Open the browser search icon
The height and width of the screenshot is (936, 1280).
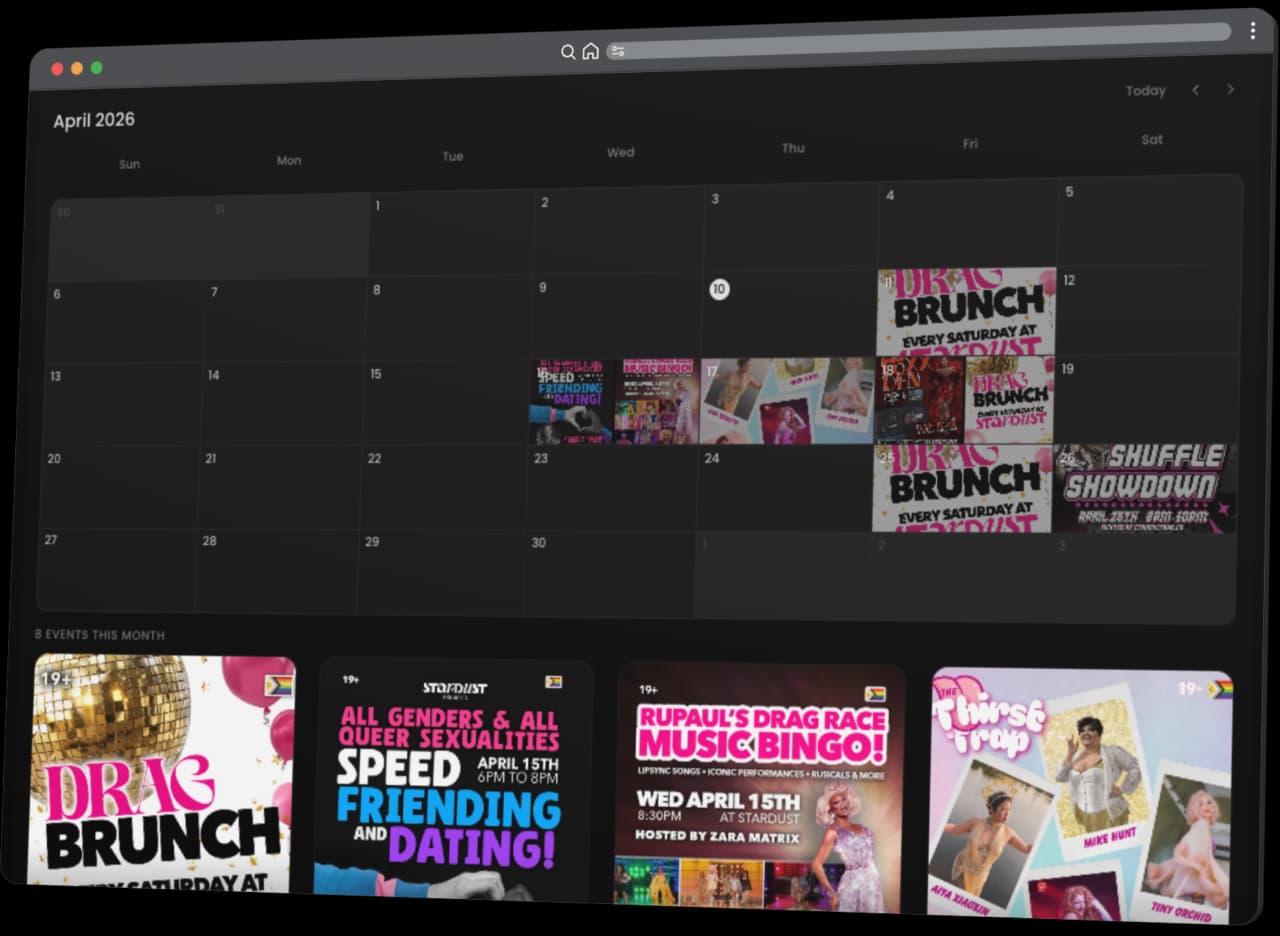pyautogui.click(x=568, y=52)
